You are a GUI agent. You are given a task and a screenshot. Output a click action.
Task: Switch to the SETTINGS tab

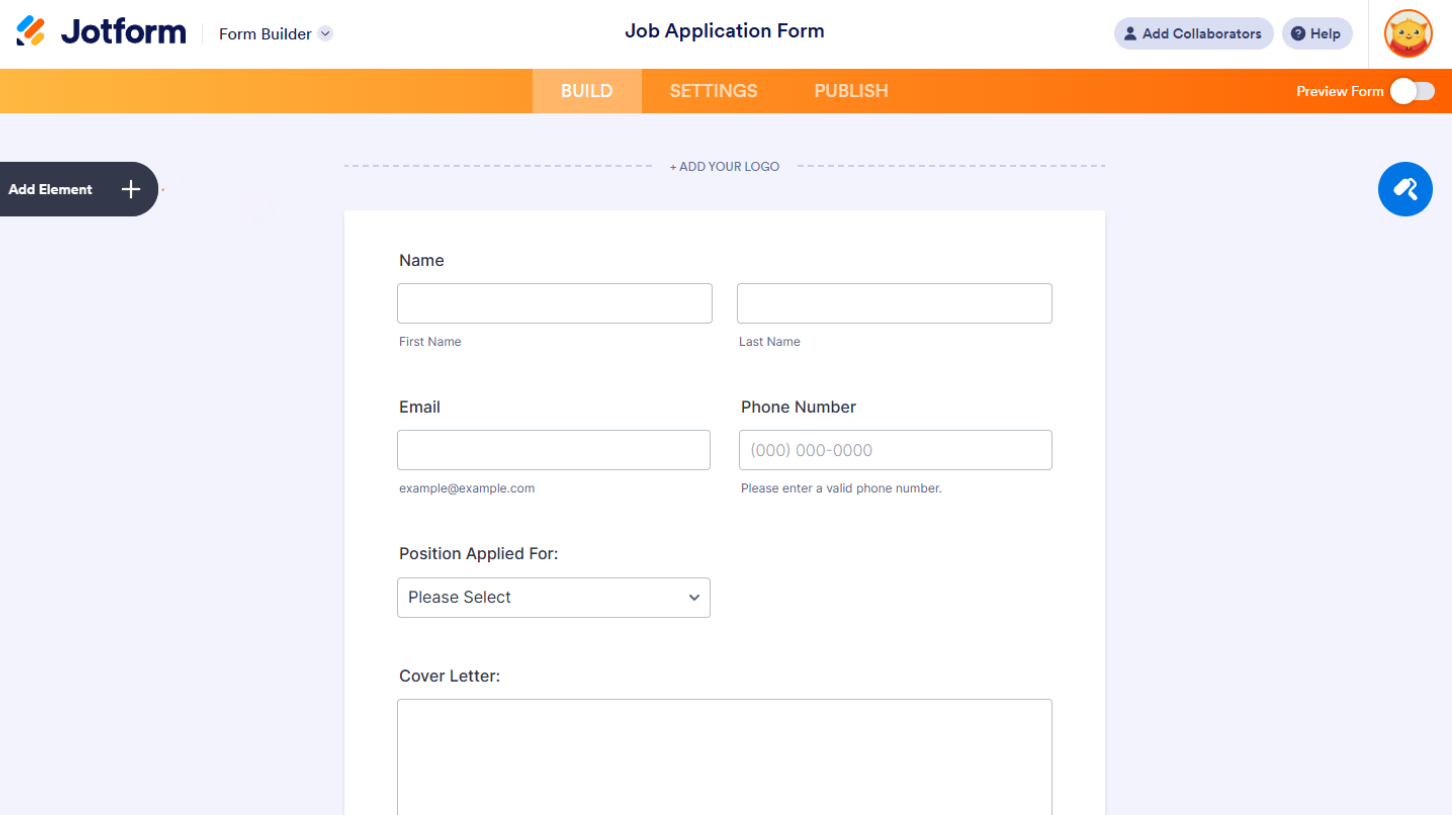[x=713, y=91]
